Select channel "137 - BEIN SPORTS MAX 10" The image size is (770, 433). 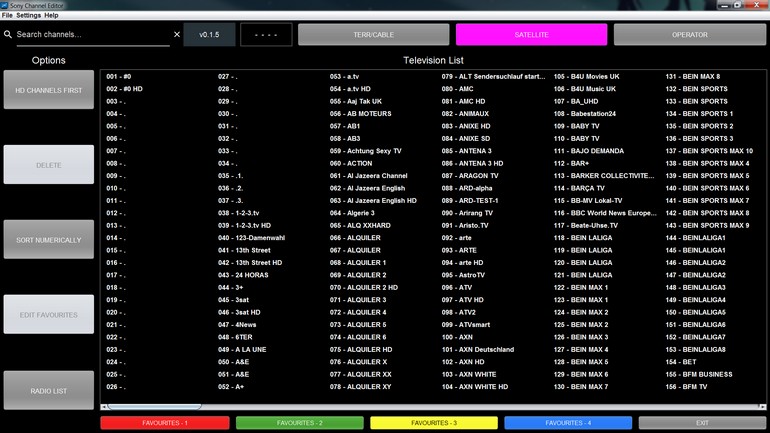pos(709,151)
